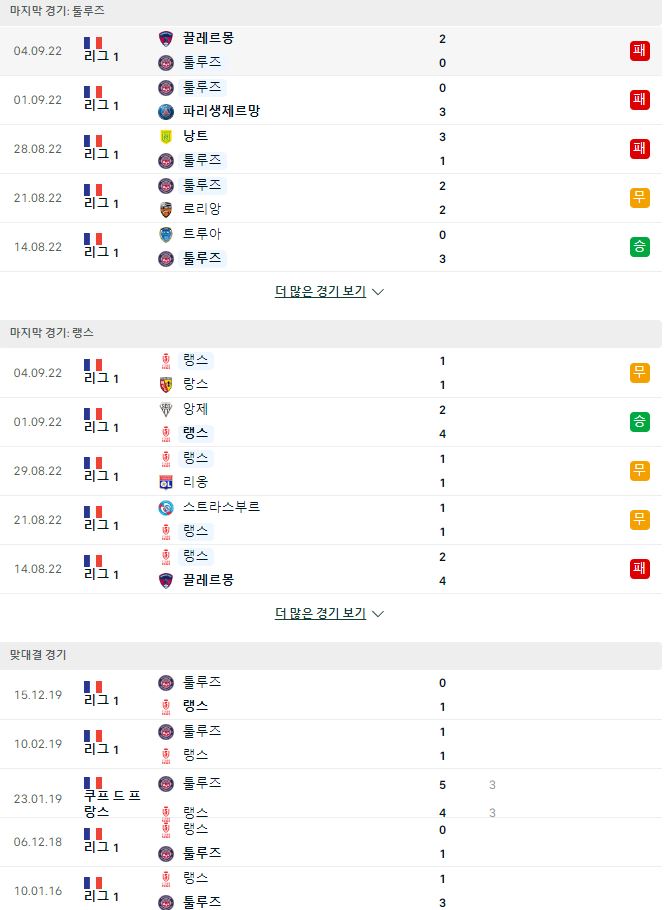664x910 pixels.
Task: Click the Paris Saint-Germain club crest
Action: click(166, 111)
